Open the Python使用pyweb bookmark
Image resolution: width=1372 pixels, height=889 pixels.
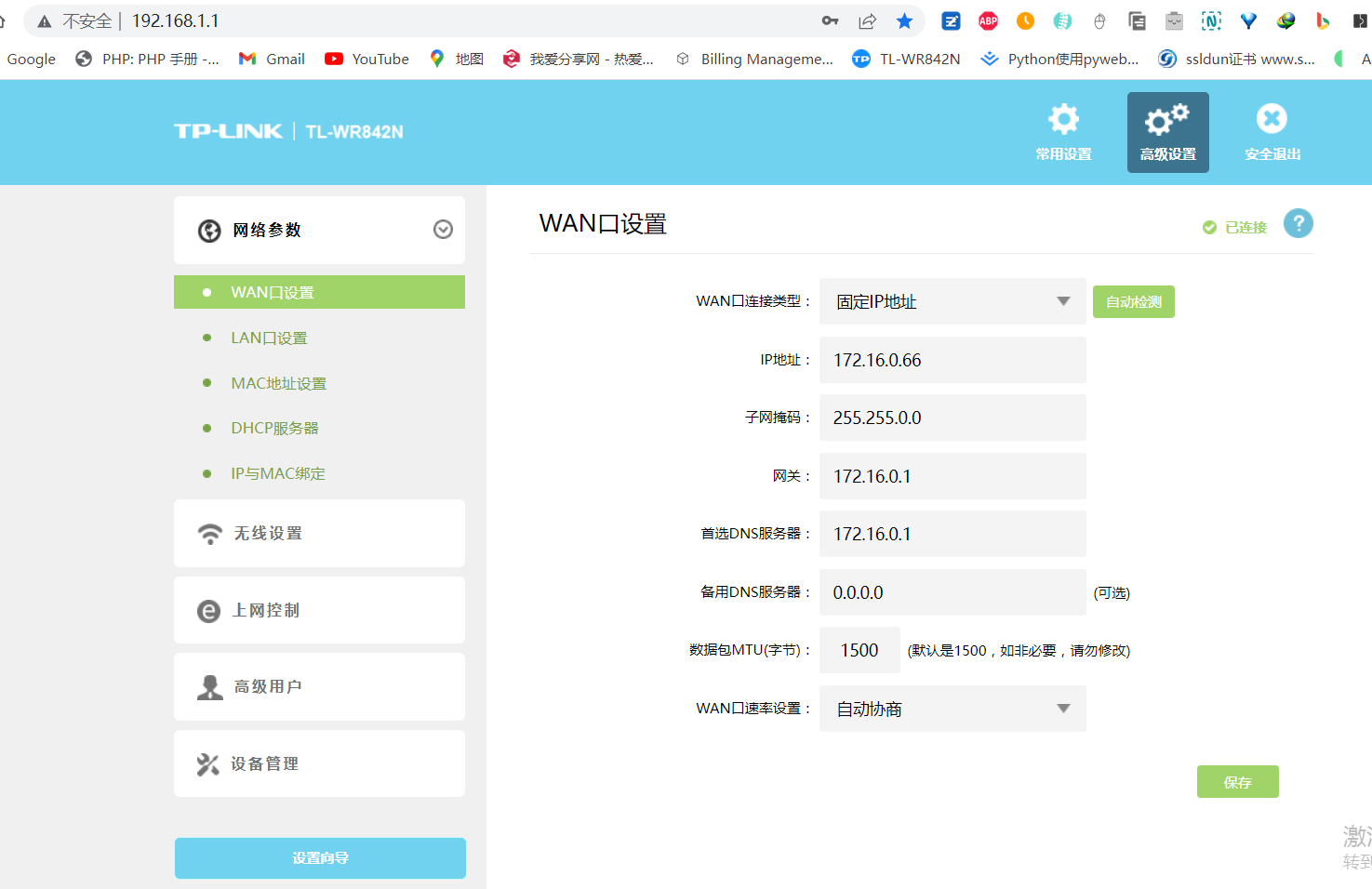tap(1059, 59)
